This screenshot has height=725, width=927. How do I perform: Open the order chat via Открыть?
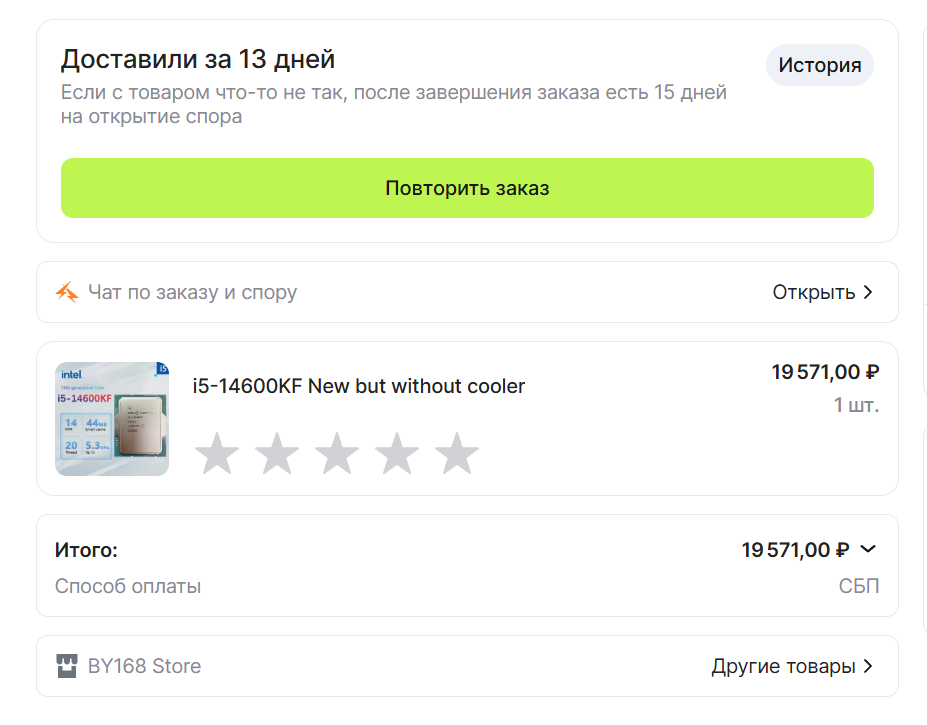click(x=822, y=292)
